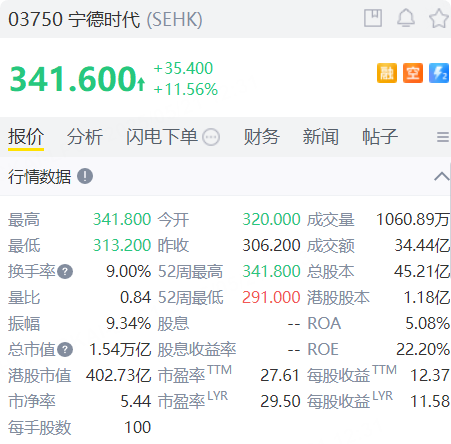Click the help icon beside 总市值
451x444 pixels.
pos(65,350)
